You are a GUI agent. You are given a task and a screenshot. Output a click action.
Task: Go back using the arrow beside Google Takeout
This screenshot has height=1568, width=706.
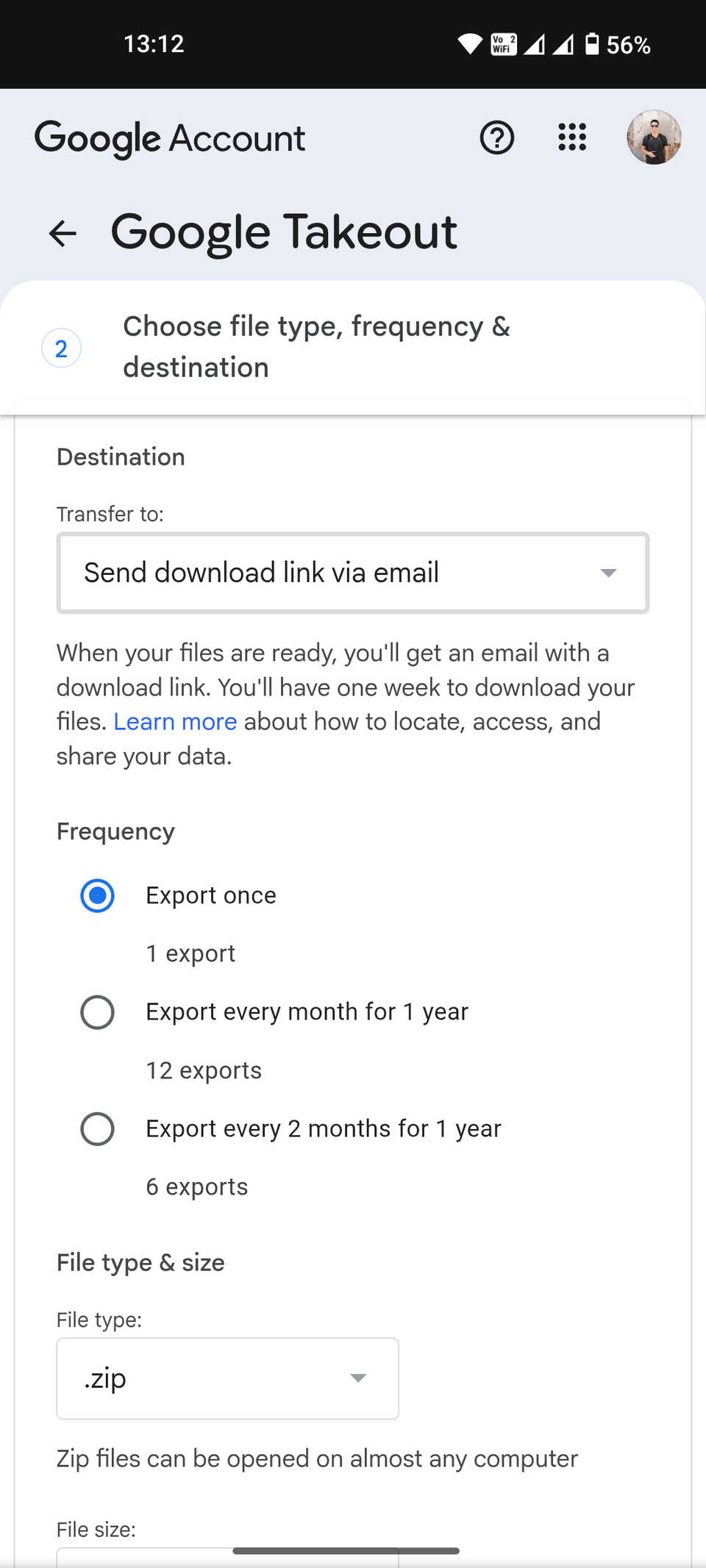(x=63, y=234)
